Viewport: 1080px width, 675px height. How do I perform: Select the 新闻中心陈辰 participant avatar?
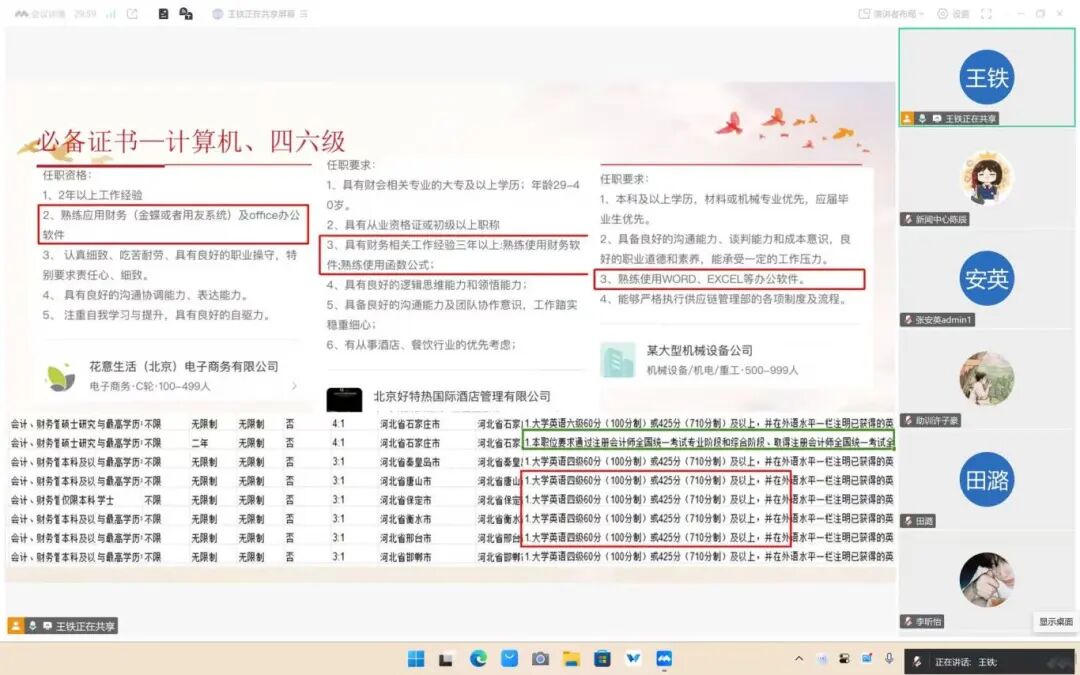986,178
